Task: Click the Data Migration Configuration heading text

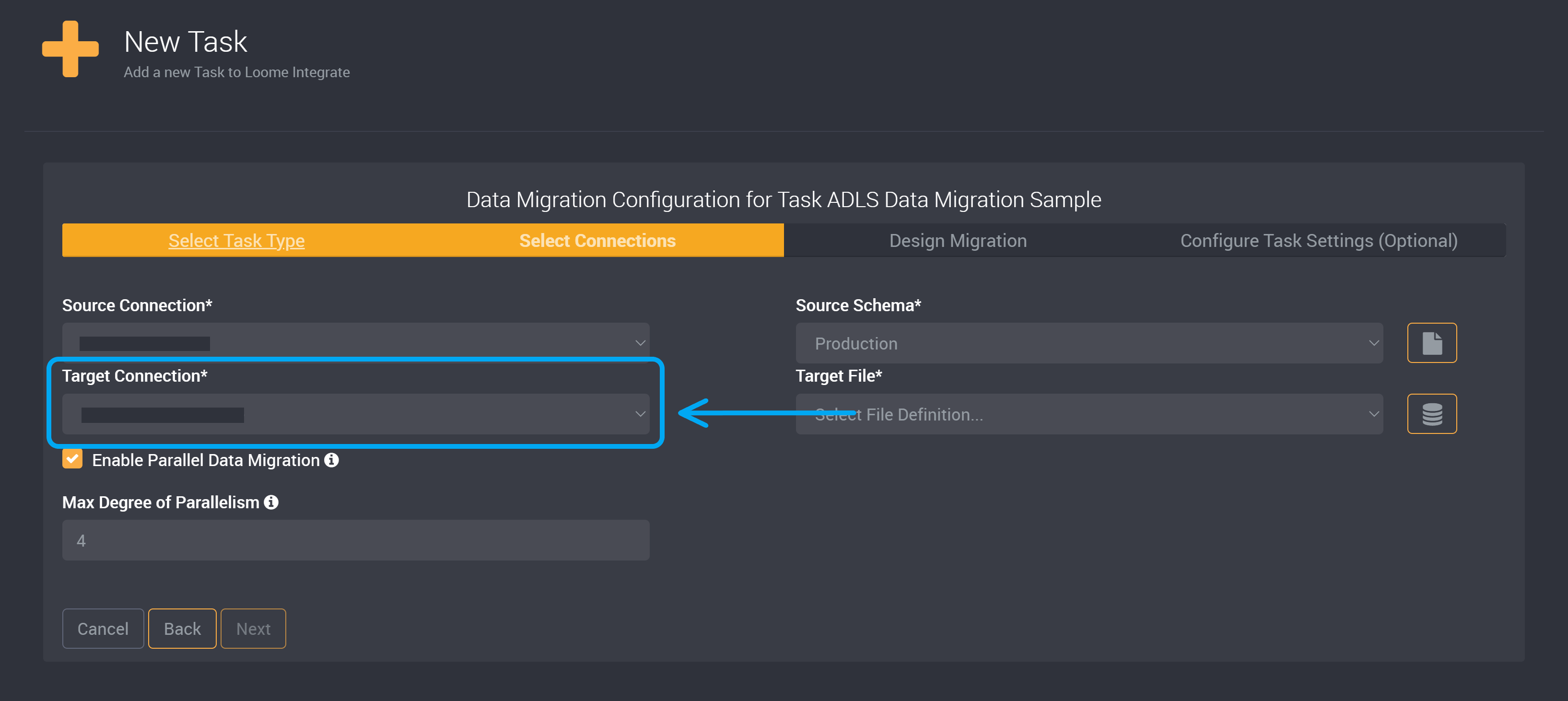Action: (784, 199)
